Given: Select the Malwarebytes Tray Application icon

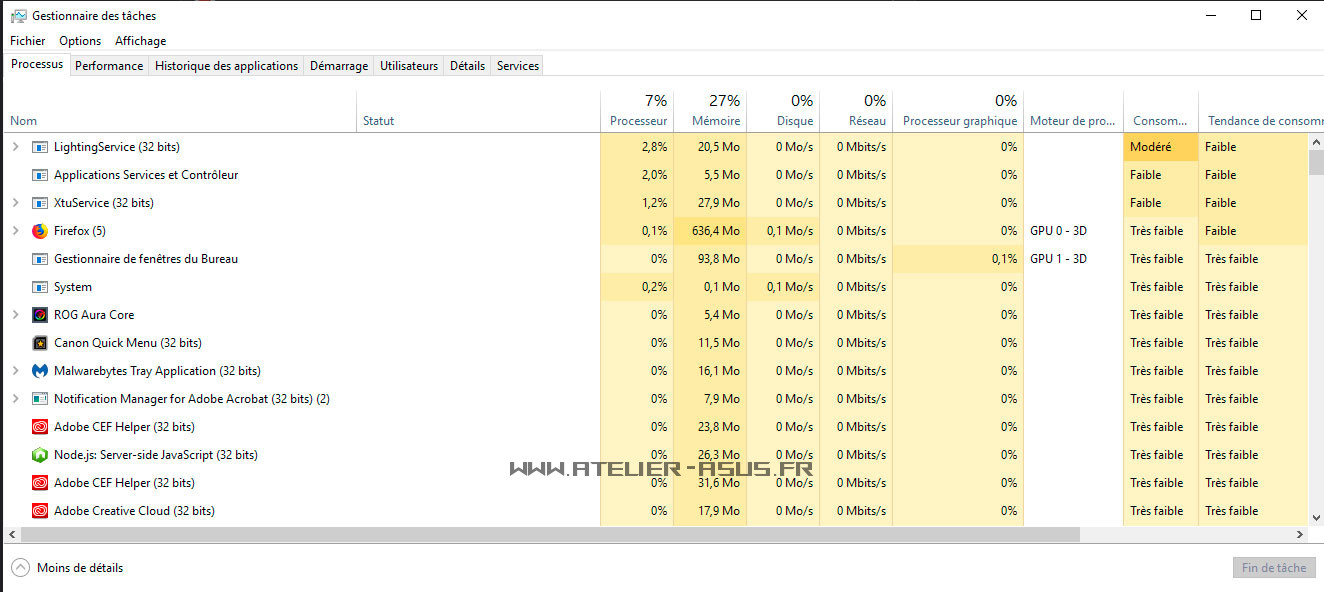Looking at the screenshot, I should point(40,371).
